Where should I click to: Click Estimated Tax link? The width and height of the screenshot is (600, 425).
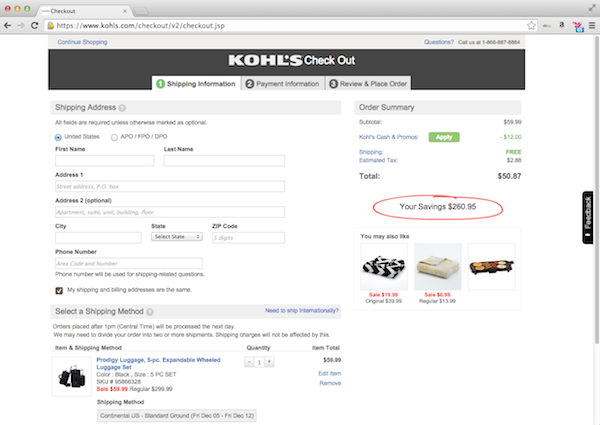click(378, 160)
